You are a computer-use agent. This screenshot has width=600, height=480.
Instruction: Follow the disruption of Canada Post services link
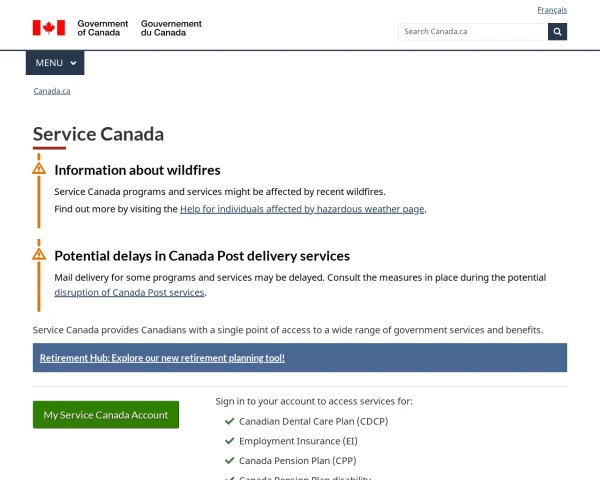(x=129, y=293)
